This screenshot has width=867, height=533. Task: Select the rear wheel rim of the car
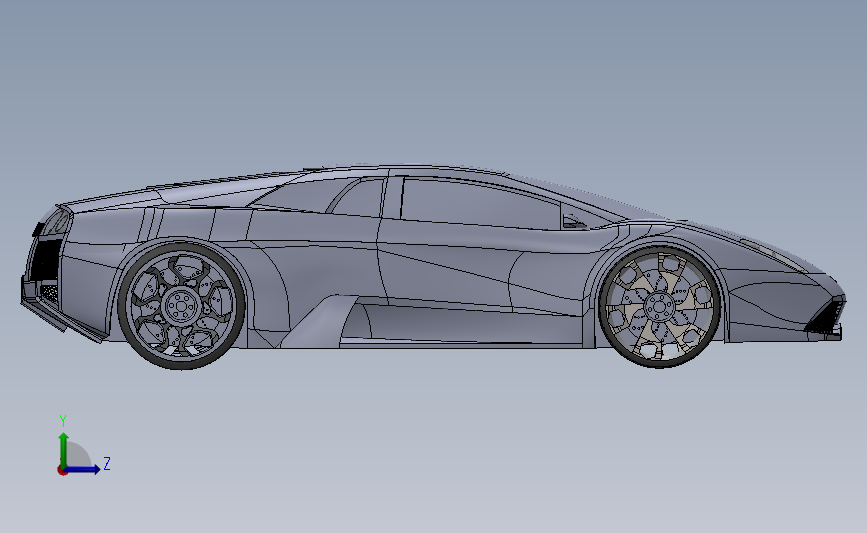181,305
